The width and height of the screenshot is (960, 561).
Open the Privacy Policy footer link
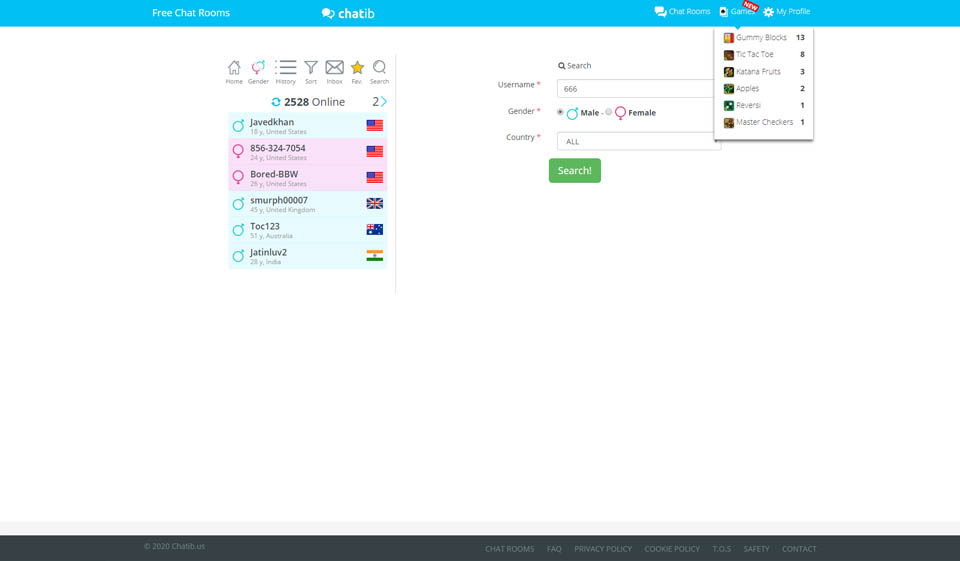click(x=602, y=549)
